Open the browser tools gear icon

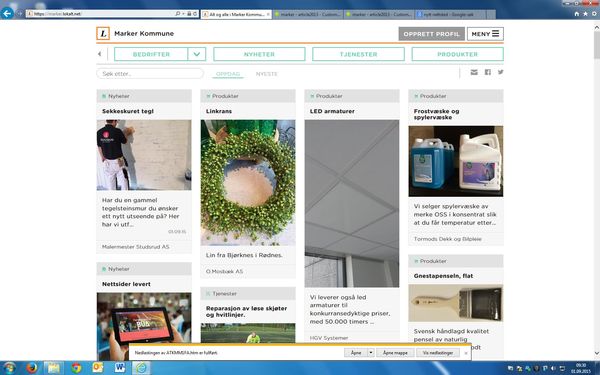click(594, 14)
